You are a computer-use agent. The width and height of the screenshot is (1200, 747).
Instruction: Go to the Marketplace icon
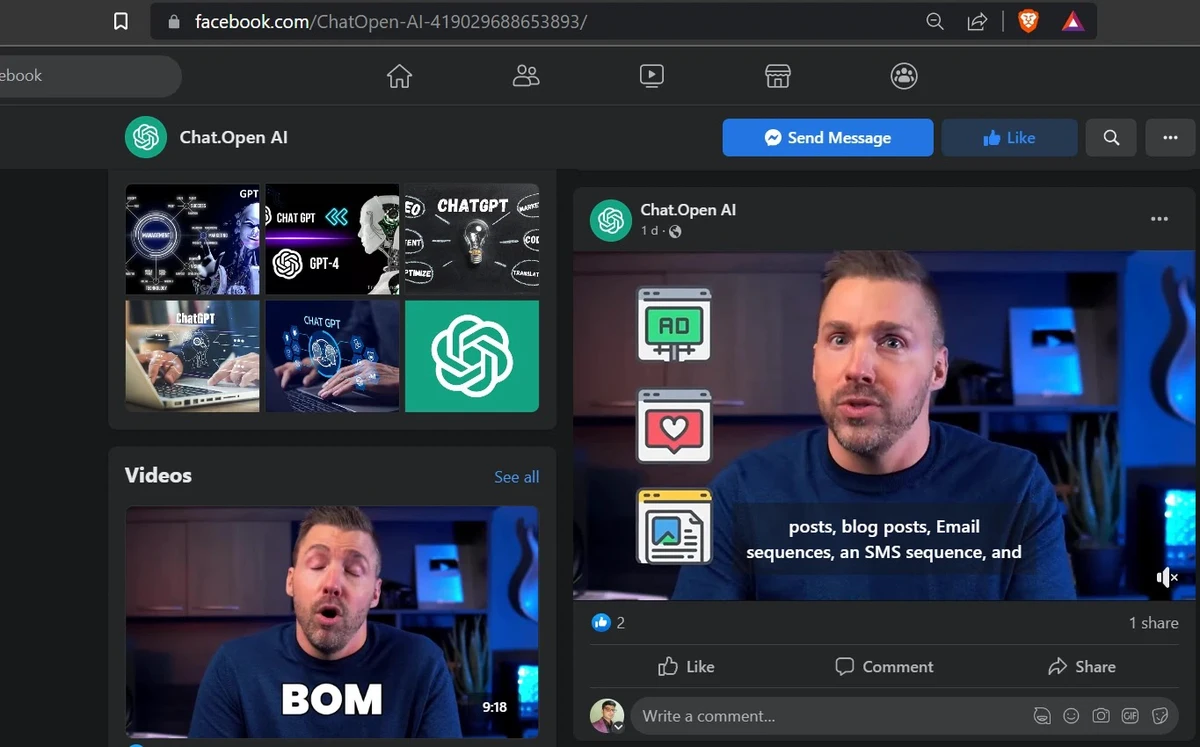[778, 76]
